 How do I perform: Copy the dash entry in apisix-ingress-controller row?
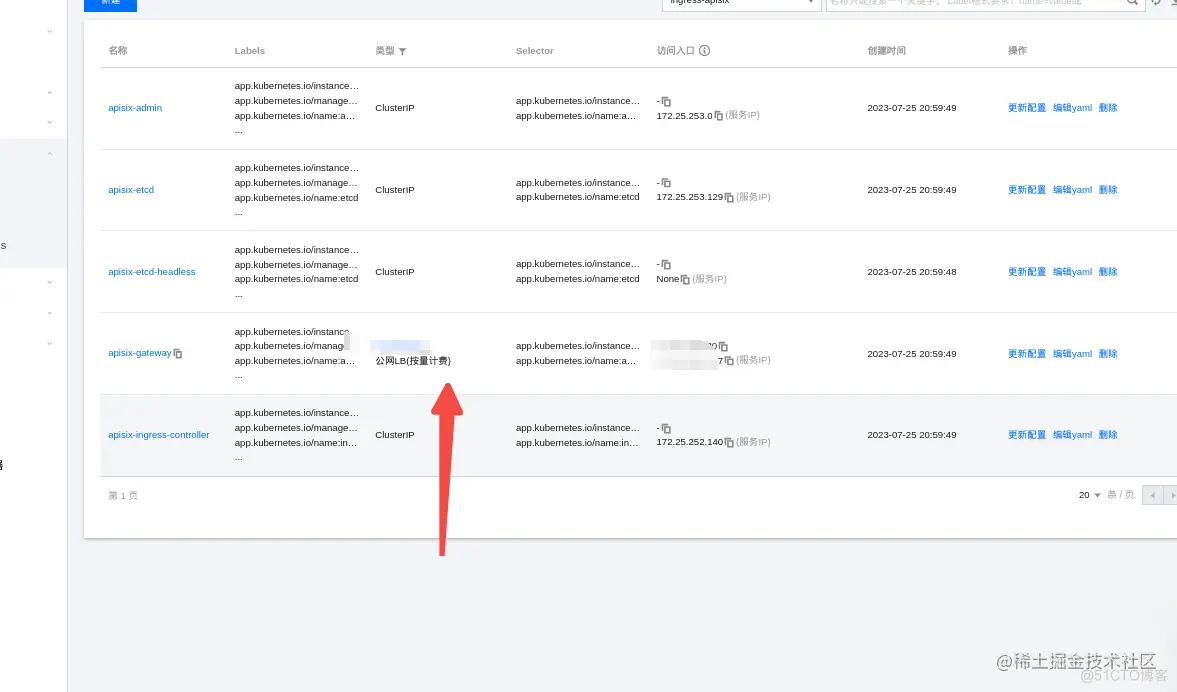(x=666, y=429)
